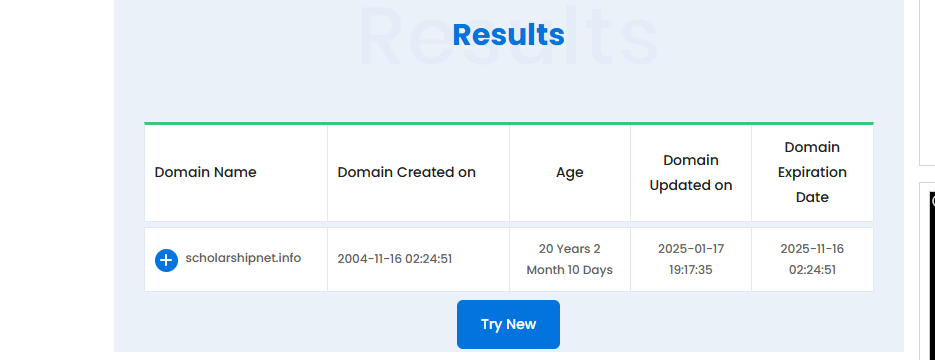Select the creation date 2004-11-16 02:24:51 cell
The height and width of the screenshot is (360, 935).
click(395, 259)
